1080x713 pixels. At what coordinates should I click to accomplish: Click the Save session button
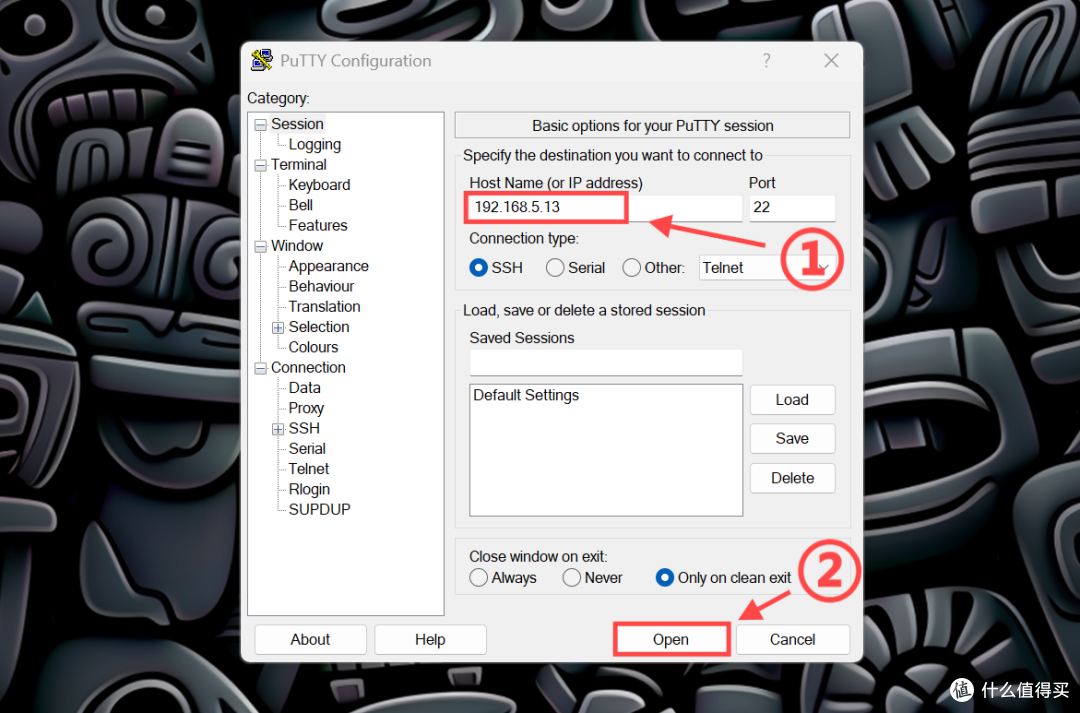pos(792,438)
